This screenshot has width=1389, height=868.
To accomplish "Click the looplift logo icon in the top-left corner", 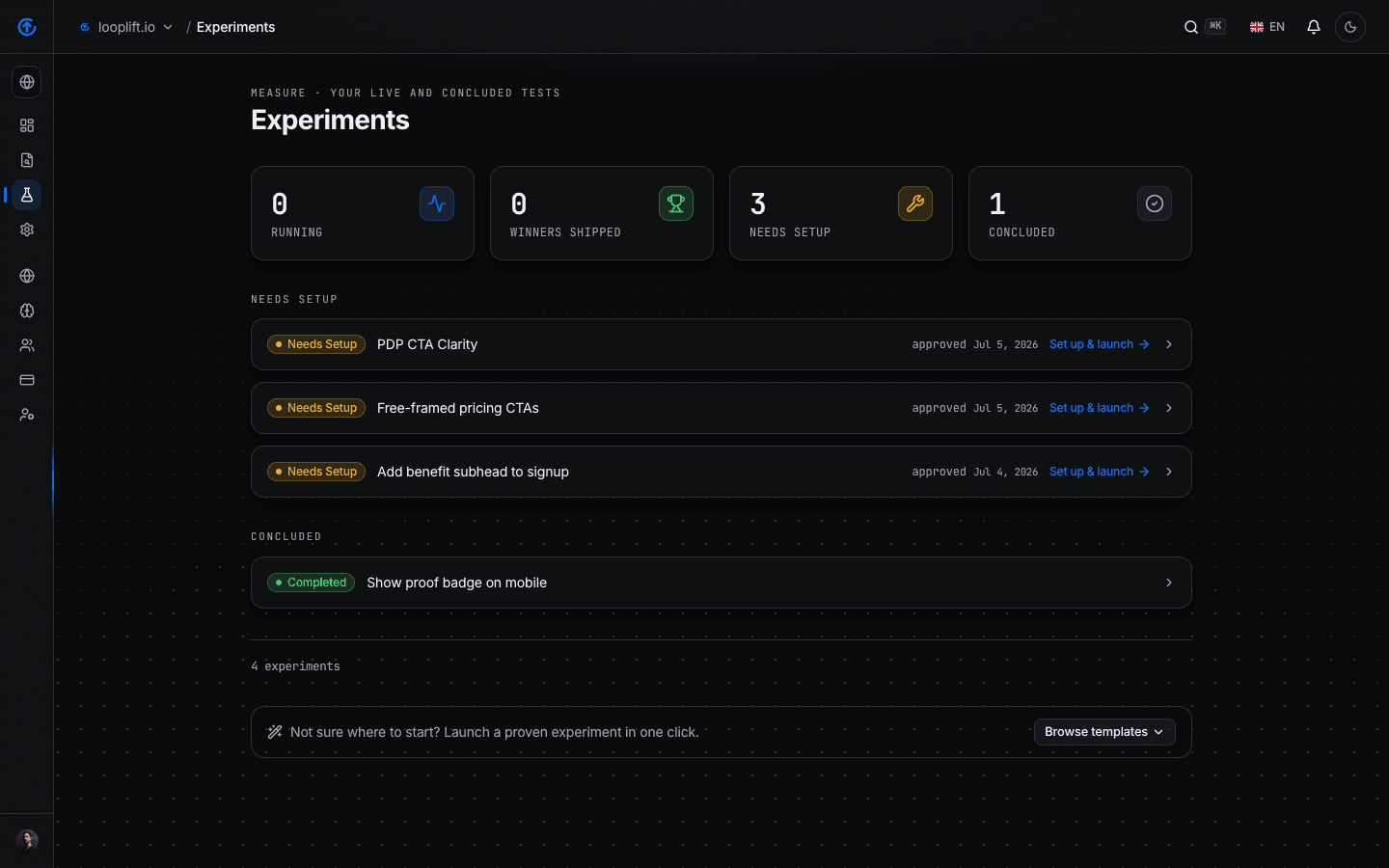I will click(27, 27).
